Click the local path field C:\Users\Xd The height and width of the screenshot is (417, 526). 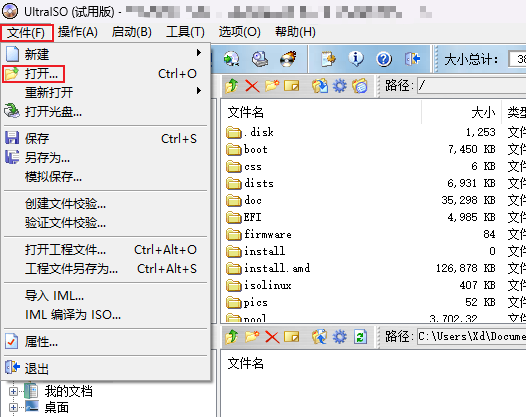(x=471, y=336)
